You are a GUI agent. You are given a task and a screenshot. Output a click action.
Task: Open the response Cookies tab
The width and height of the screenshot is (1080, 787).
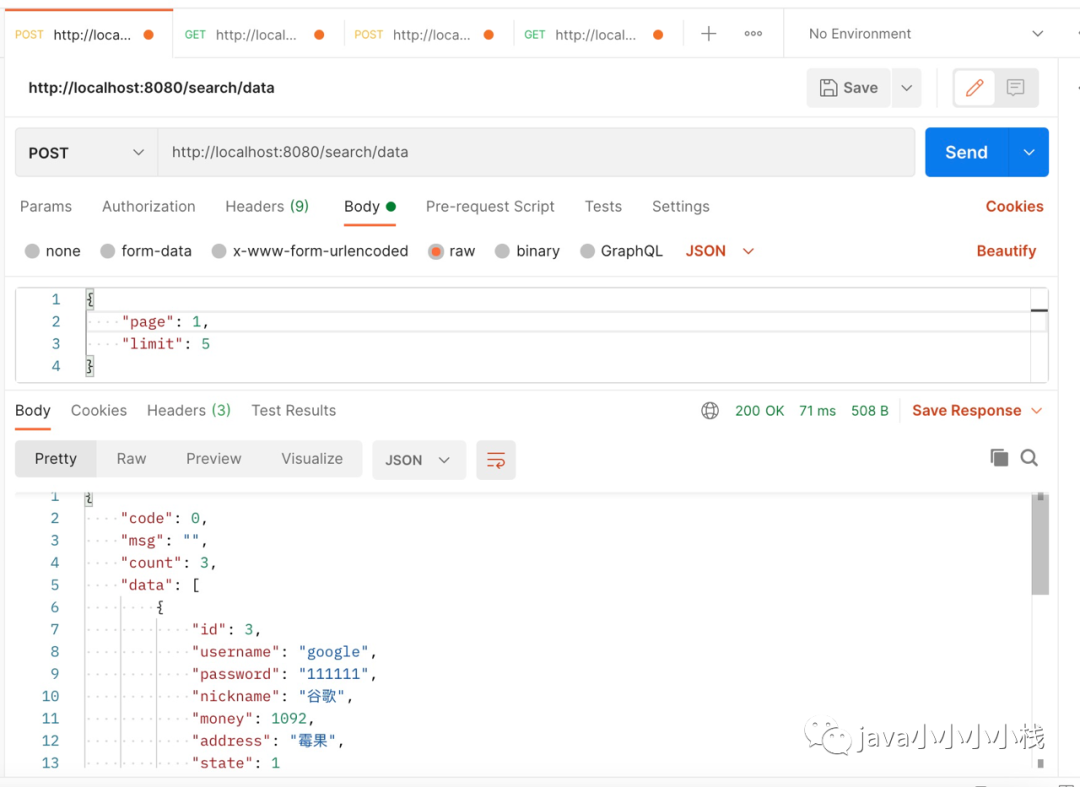click(98, 410)
